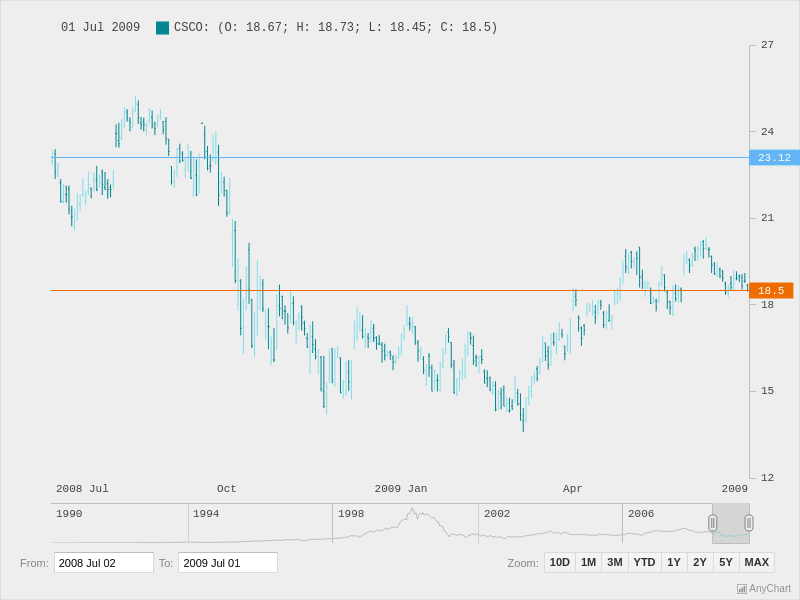
Task: Choose the 3M zoom period
Action: [x=615, y=562]
